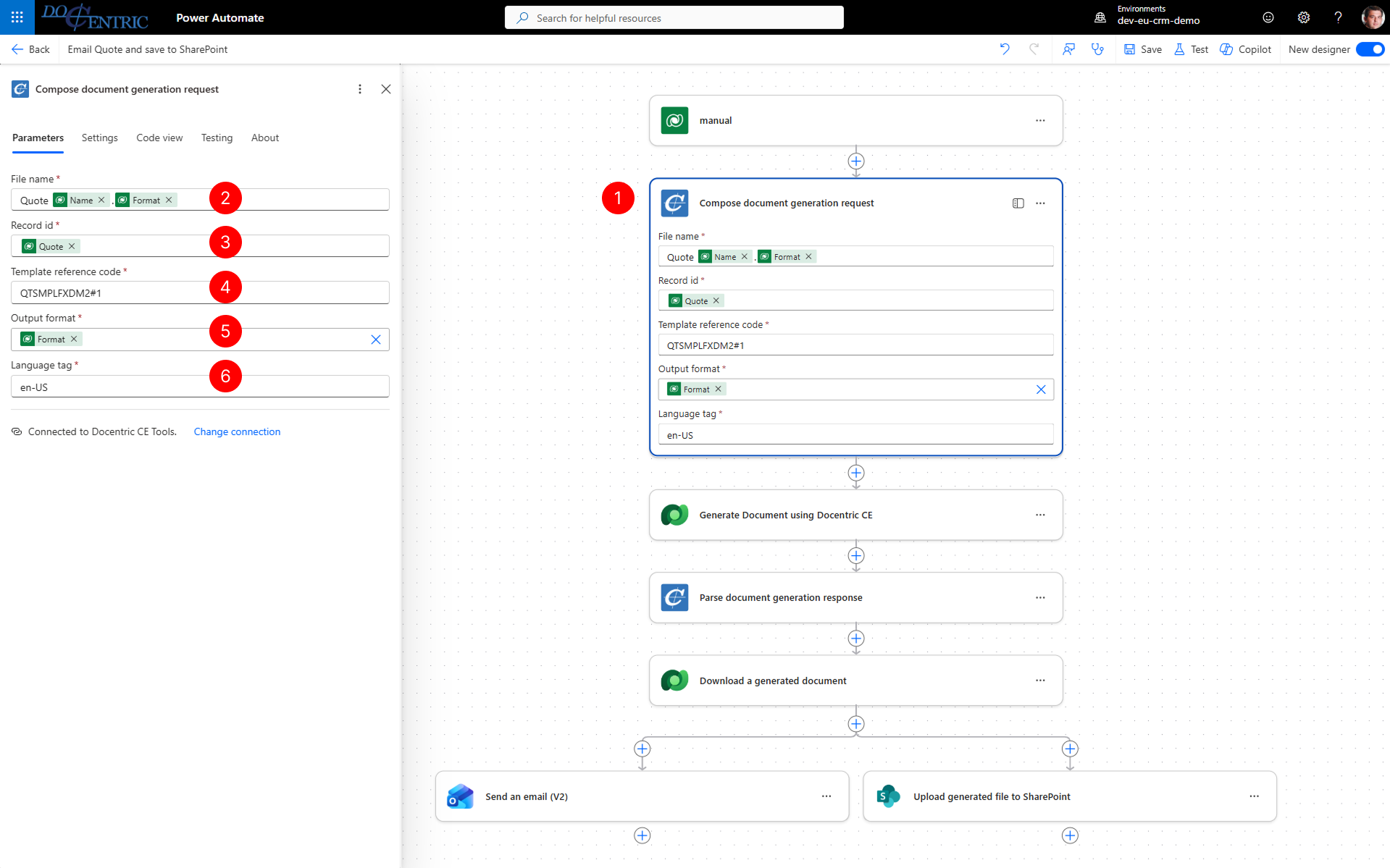Image resolution: width=1390 pixels, height=868 pixels.
Task: Open the comments icon in toolbar
Action: 1068,49
